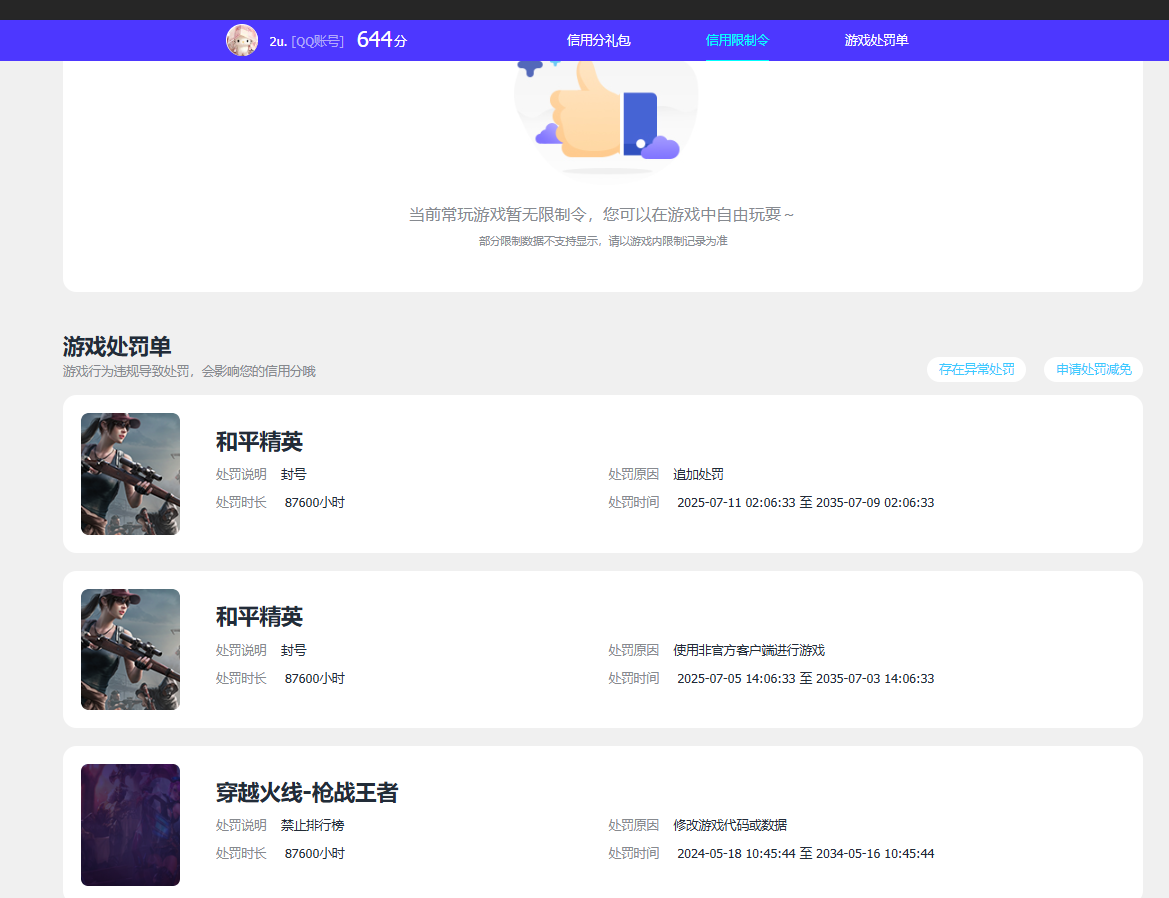Click the 部分限制数据不支持显示 note

tap(603, 241)
